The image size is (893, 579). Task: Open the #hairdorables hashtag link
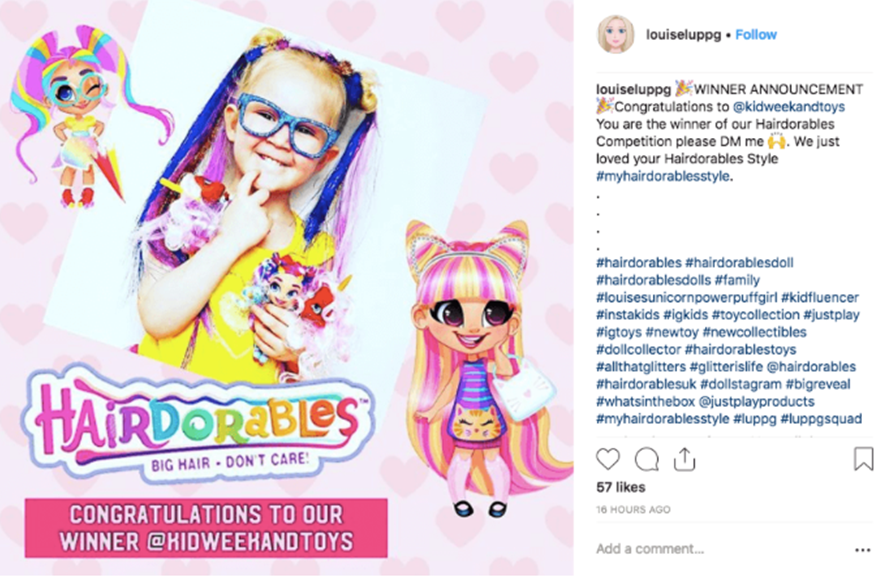click(x=638, y=262)
